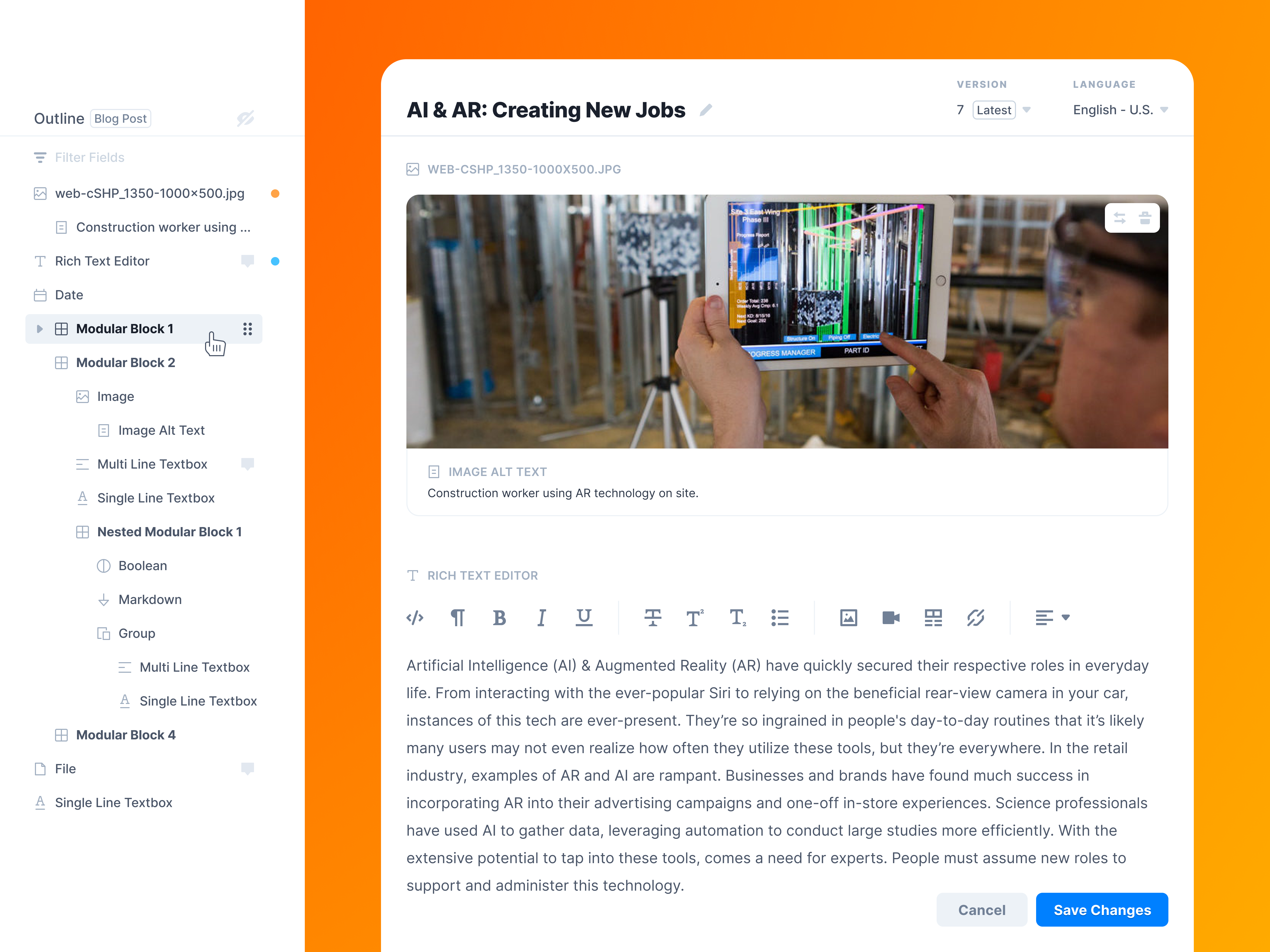Expand the Modular Block 1 tree arrow
This screenshot has height=952, width=1270.
click(x=40, y=329)
